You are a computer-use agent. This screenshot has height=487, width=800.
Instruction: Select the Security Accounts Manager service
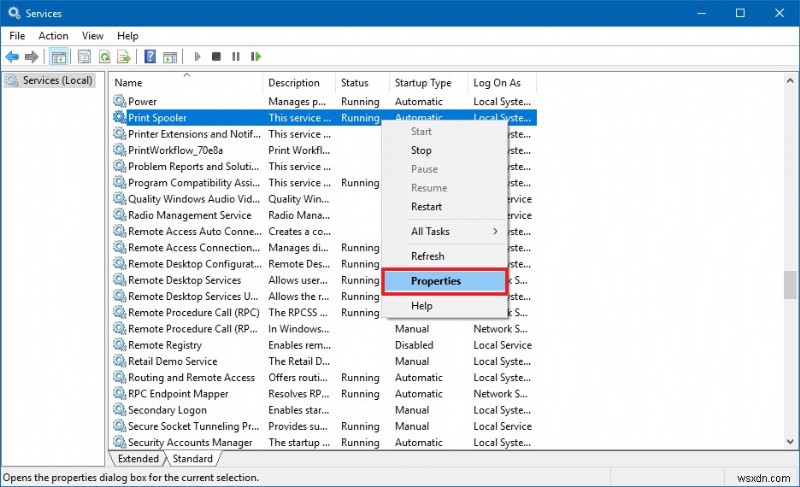point(190,442)
